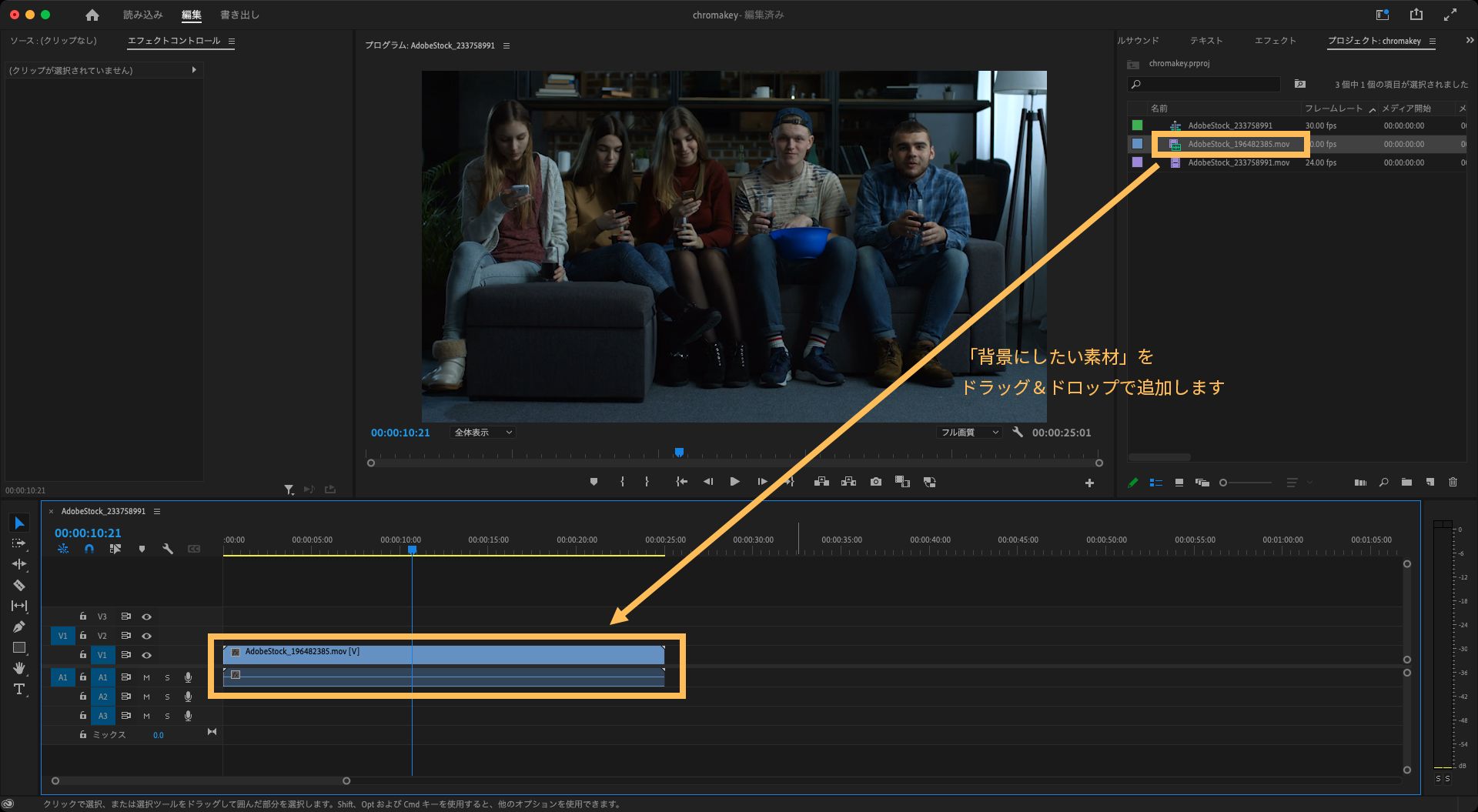Mute the A1 audio track
Viewport: 1478px width, 812px height.
(x=146, y=678)
